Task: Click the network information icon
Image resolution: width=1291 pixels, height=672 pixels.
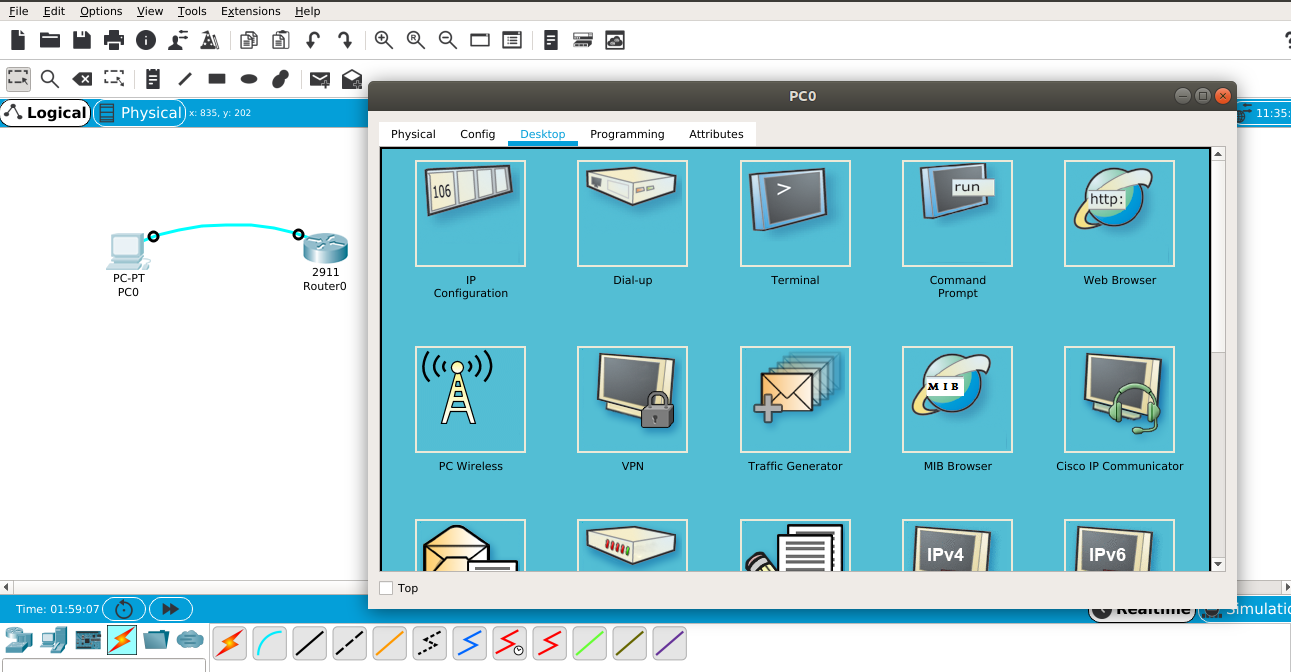Action: tap(146, 40)
